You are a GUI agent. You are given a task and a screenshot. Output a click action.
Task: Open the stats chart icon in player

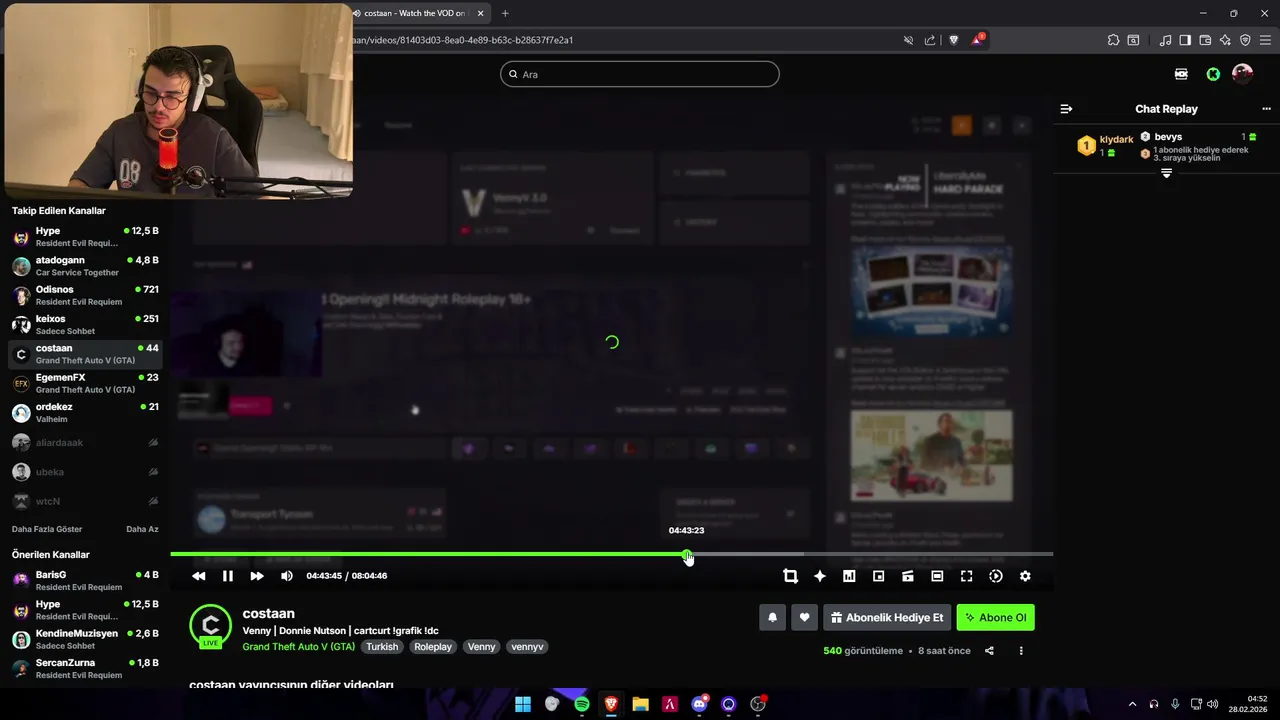click(849, 576)
